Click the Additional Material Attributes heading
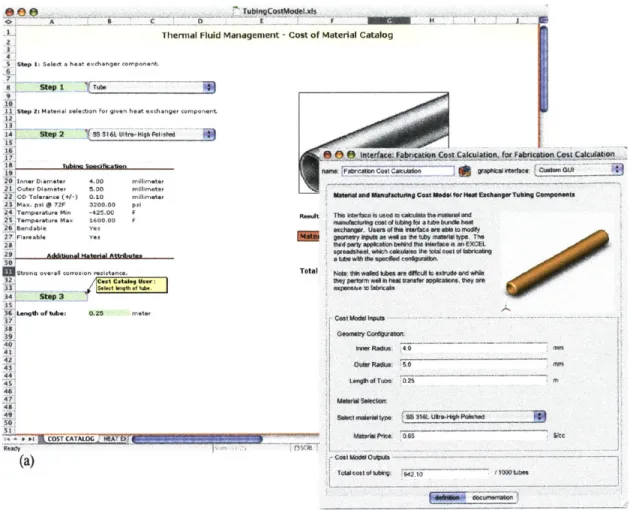 point(94,256)
